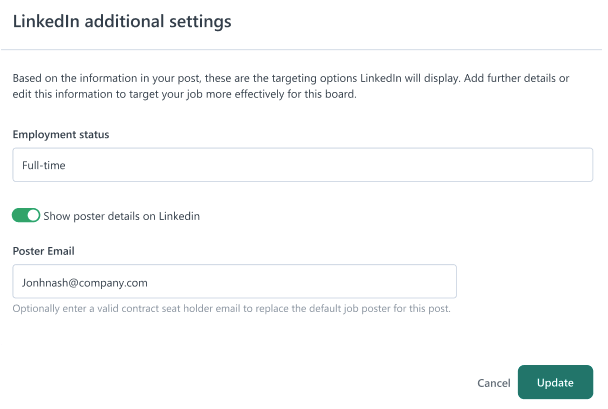Click the Update button
This screenshot has width=608, height=409.
[x=555, y=382]
